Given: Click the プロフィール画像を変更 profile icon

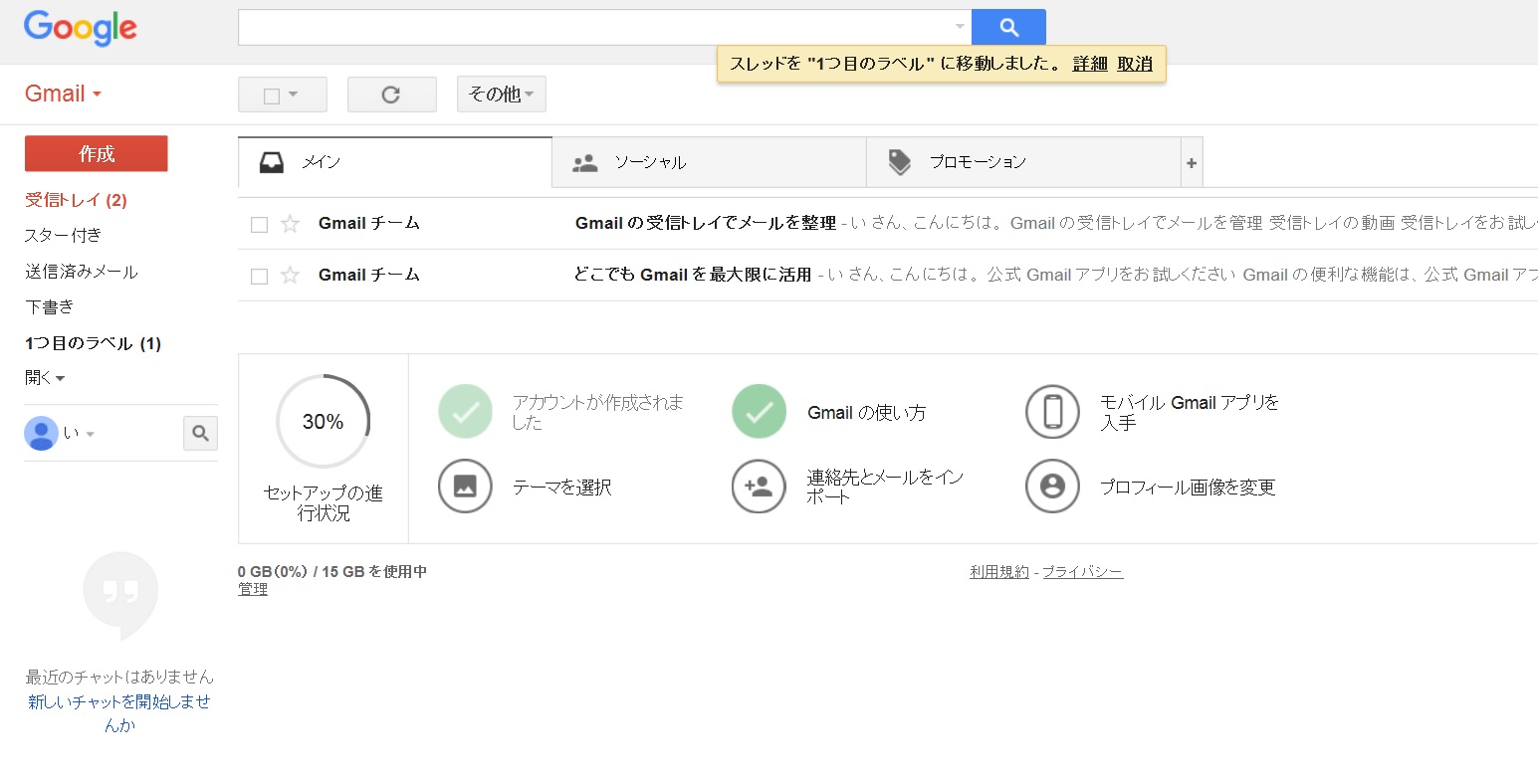Looking at the screenshot, I should (x=1051, y=487).
